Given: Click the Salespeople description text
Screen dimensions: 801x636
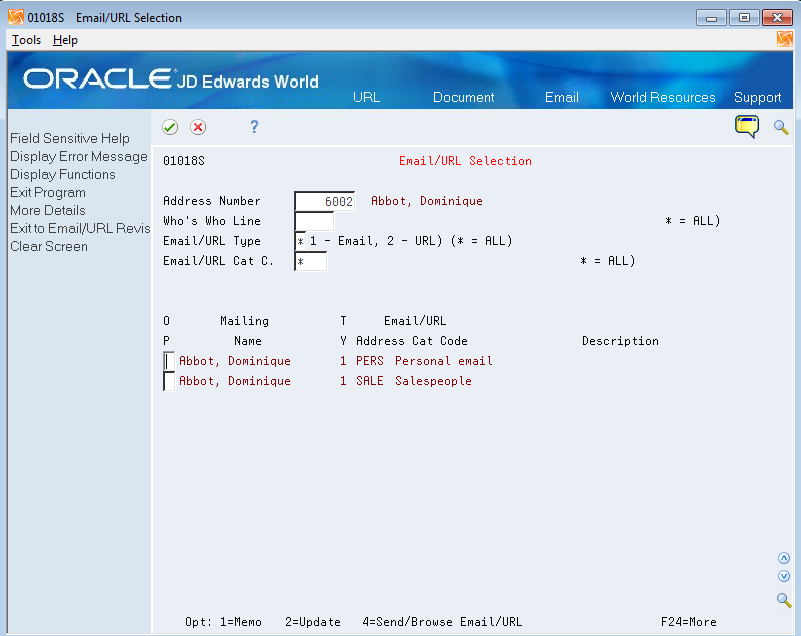Looking at the screenshot, I should [433, 381].
